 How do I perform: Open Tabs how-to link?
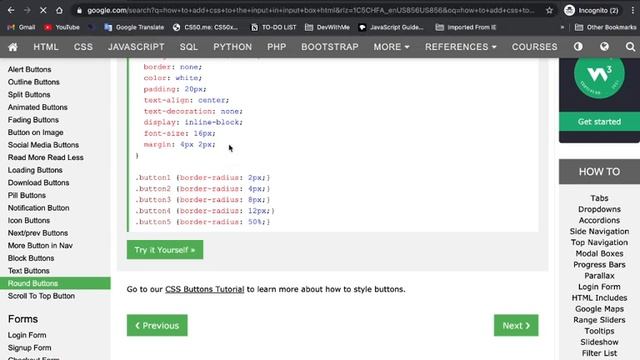(x=599, y=198)
